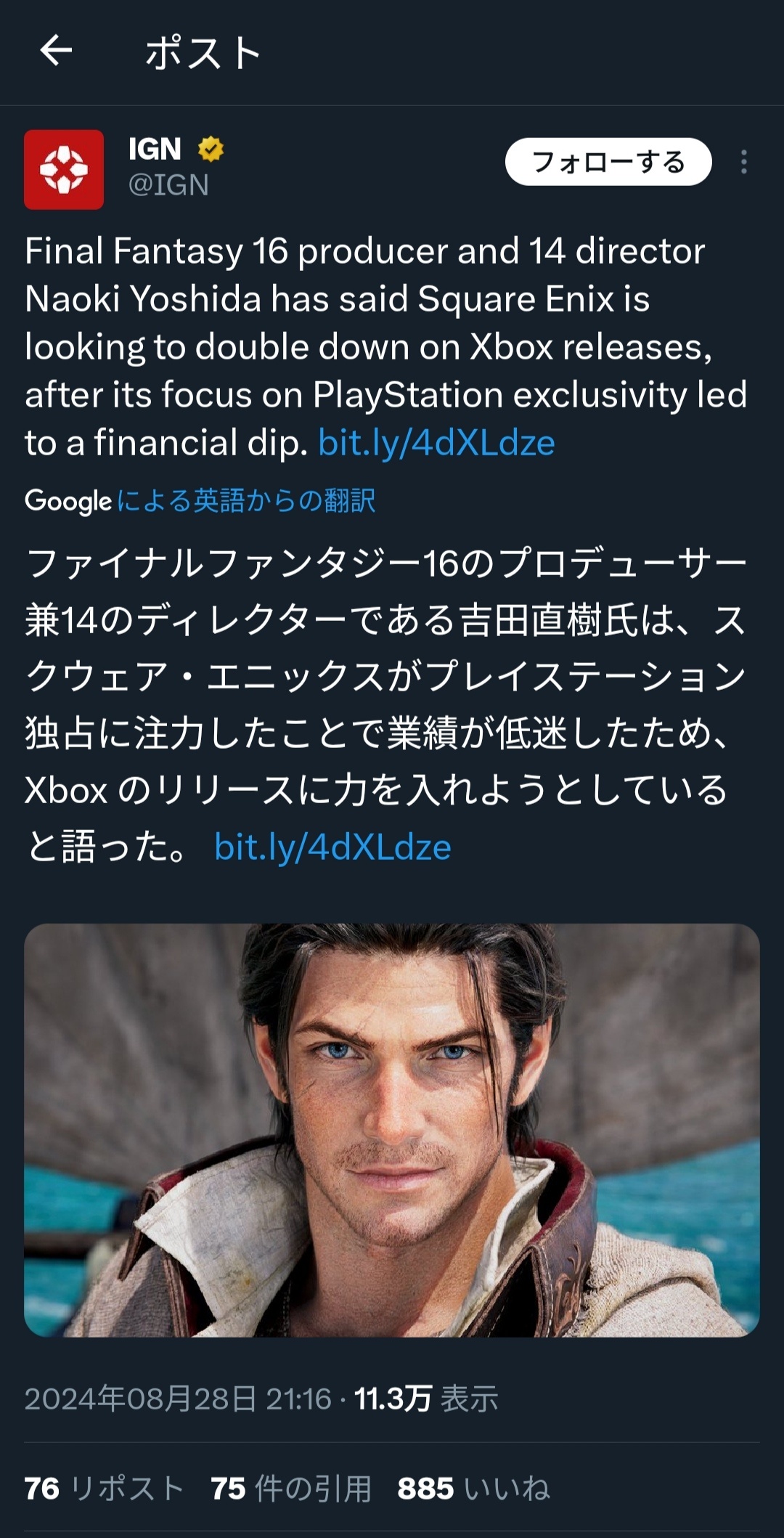View the 76 リポスト list

click(x=103, y=1489)
